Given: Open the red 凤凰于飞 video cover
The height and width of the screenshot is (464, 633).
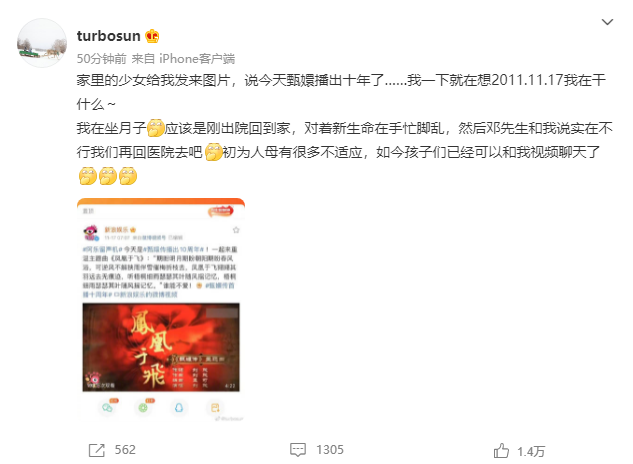Looking at the screenshot, I should pyautogui.click(x=161, y=347).
